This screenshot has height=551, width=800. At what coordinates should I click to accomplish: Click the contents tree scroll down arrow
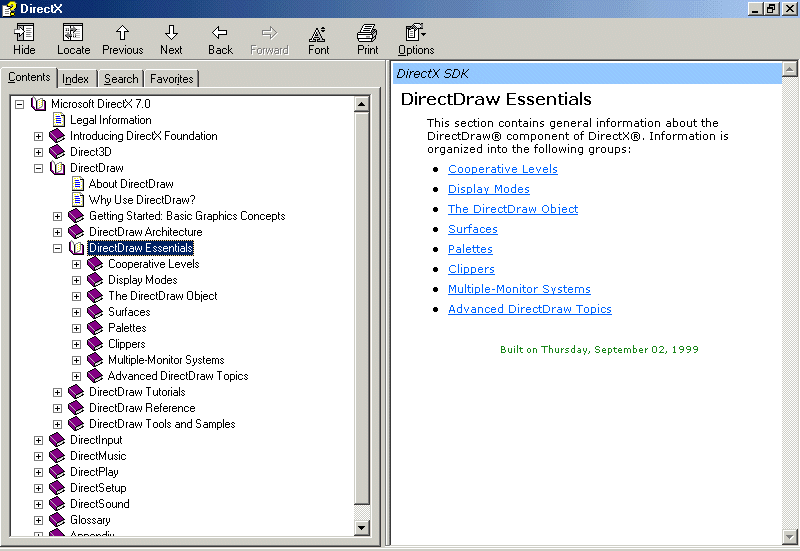(363, 526)
